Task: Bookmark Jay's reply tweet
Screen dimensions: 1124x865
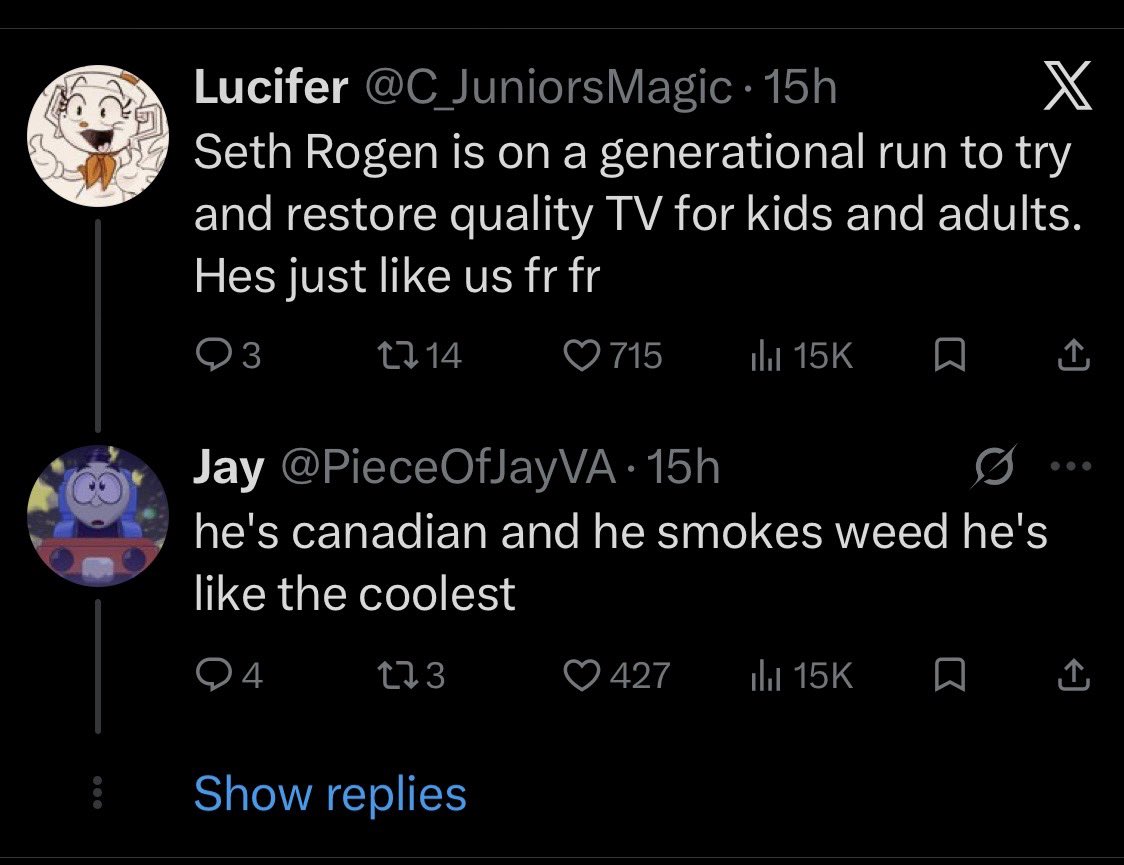Action: [x=945, y=677]
